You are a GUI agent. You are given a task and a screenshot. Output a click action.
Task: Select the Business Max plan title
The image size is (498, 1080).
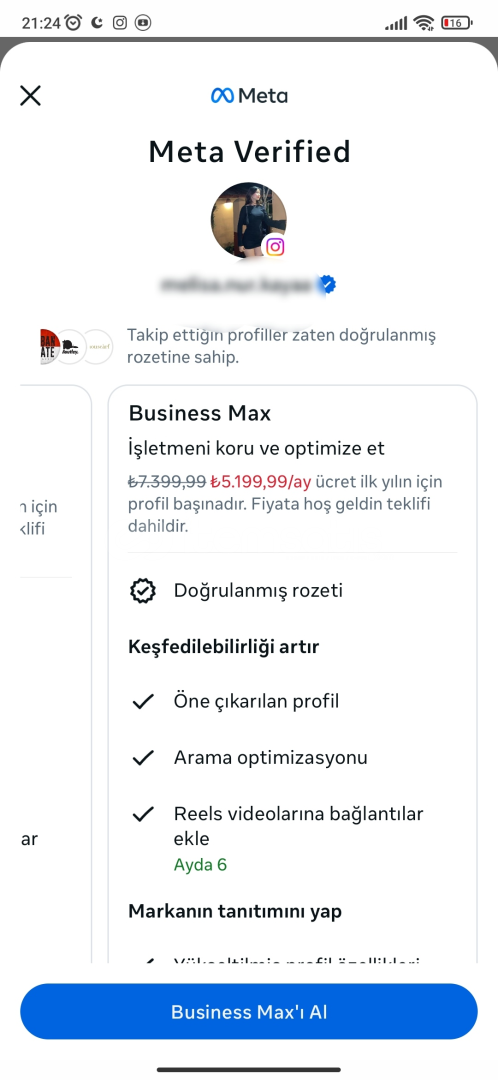(200, 413)
